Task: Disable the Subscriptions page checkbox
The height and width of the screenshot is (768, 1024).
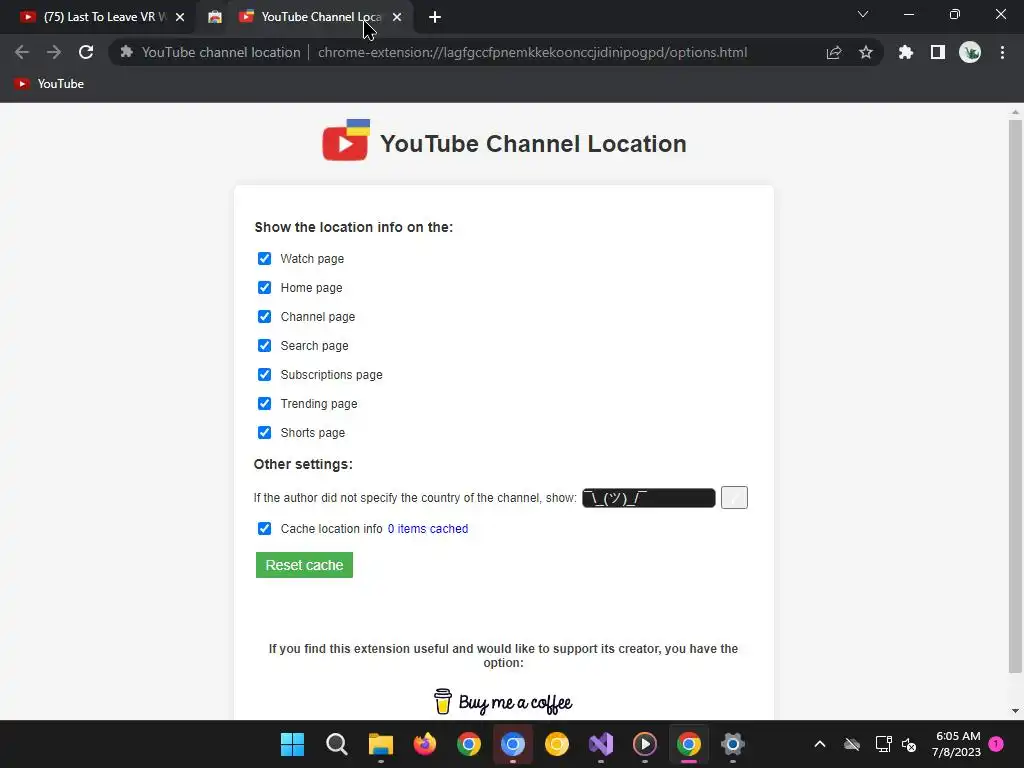Action: (264, 374)
